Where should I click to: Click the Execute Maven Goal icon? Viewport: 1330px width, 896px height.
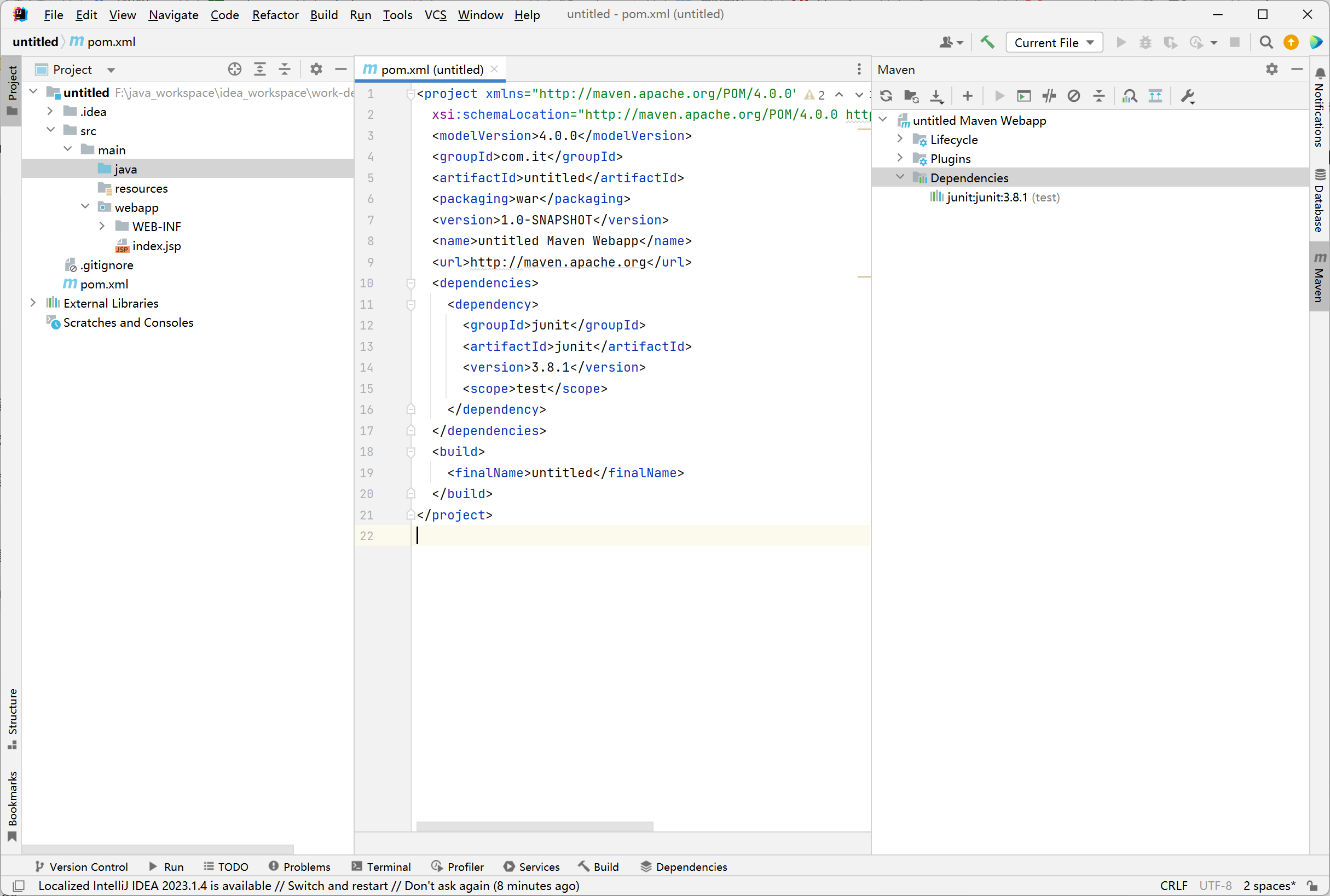1024,96
